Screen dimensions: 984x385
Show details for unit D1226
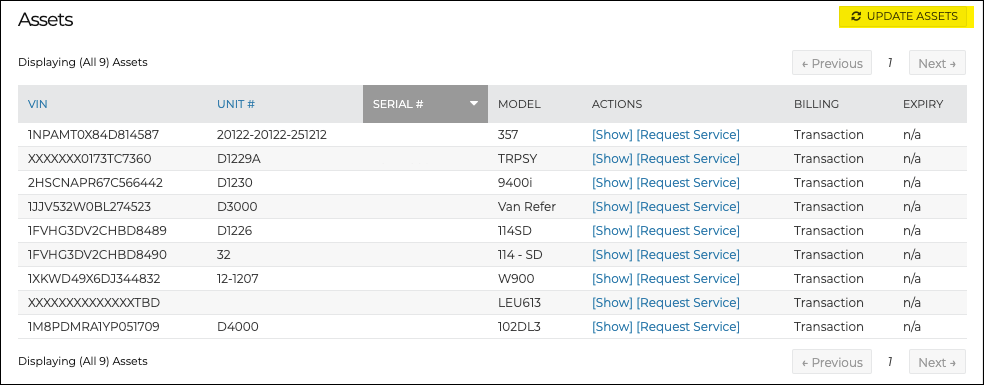(612, 231)
